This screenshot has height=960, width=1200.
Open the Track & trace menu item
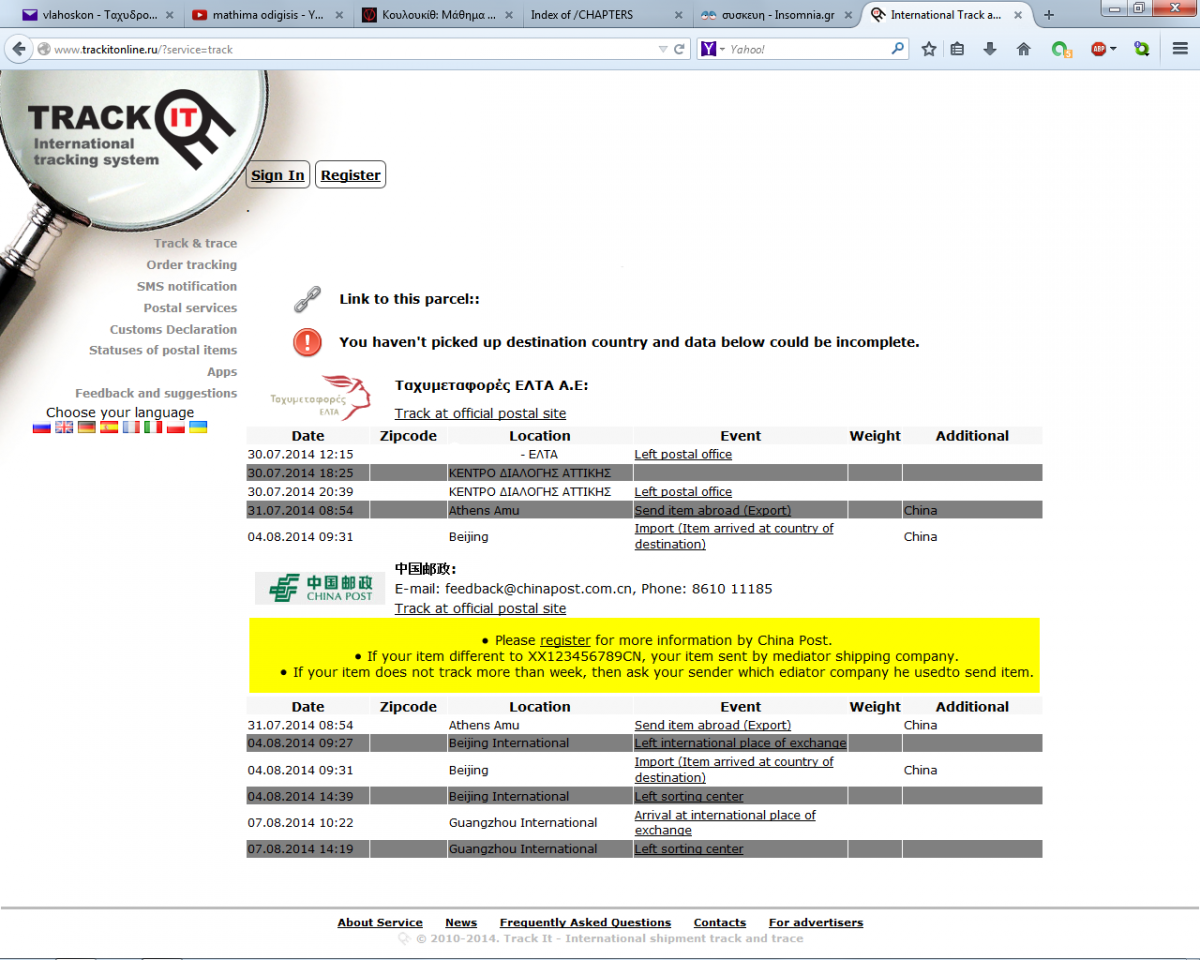[195, 243]
